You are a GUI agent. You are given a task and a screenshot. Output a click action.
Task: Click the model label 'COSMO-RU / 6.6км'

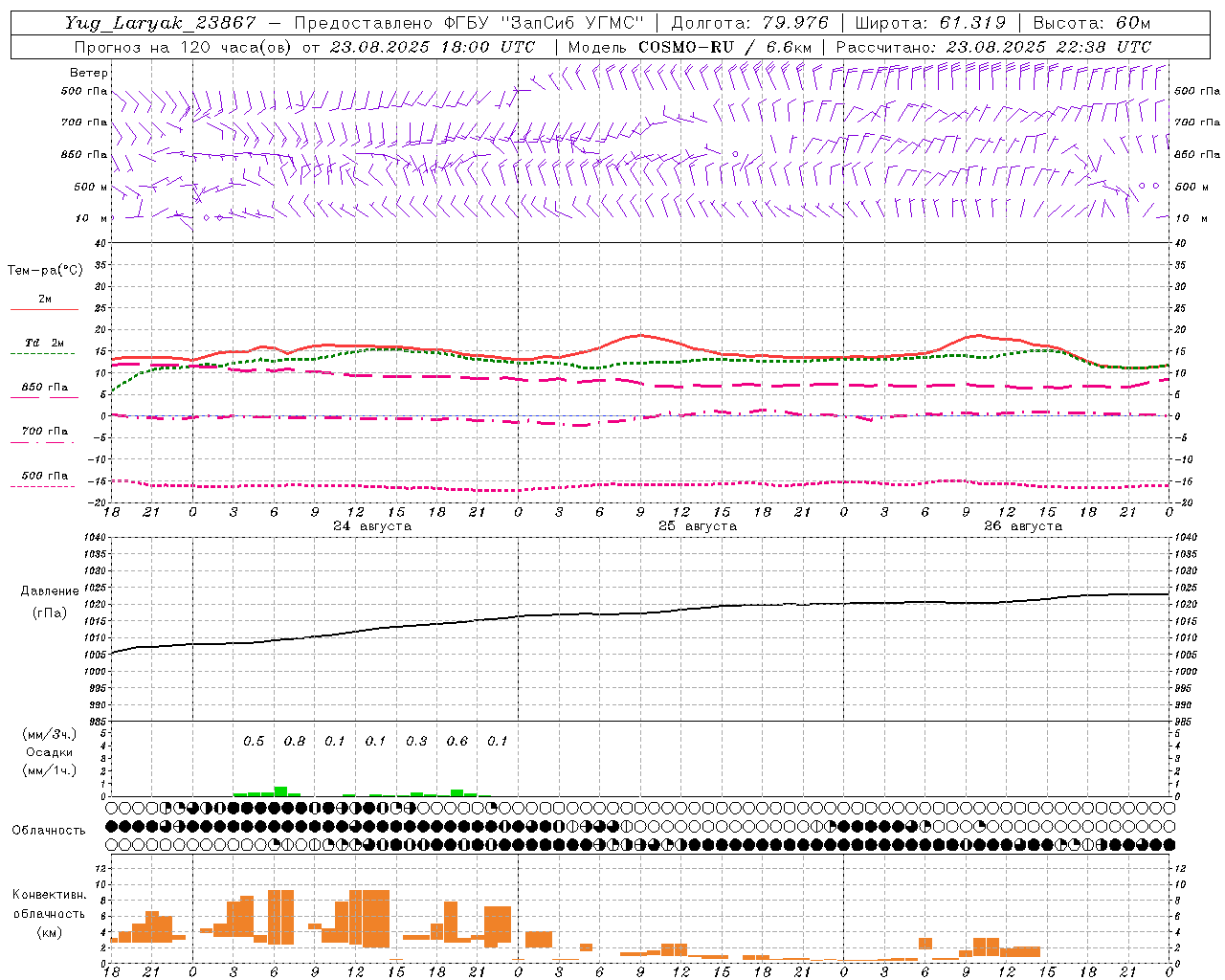(x=725, y=46)
